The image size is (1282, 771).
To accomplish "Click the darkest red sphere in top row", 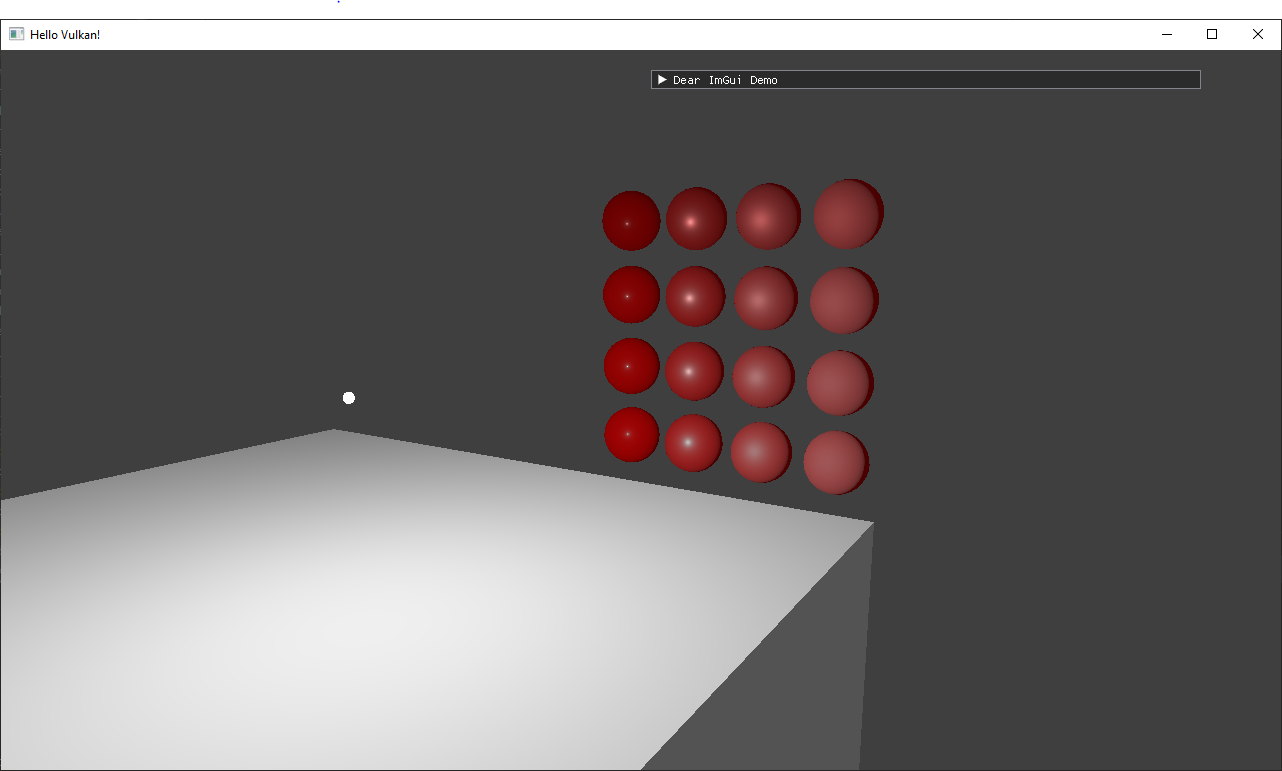I will coord(631,220).
